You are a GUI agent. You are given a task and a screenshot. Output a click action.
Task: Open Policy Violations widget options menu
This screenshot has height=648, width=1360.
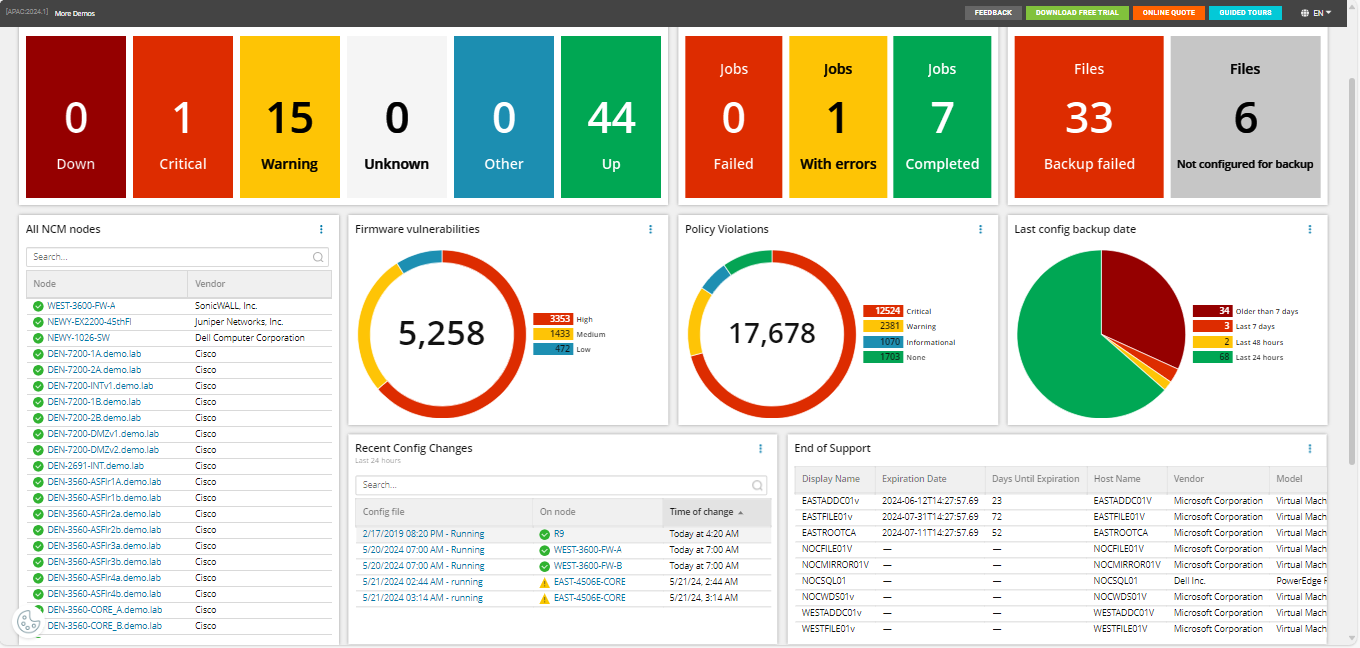click(x=980, y=229)
